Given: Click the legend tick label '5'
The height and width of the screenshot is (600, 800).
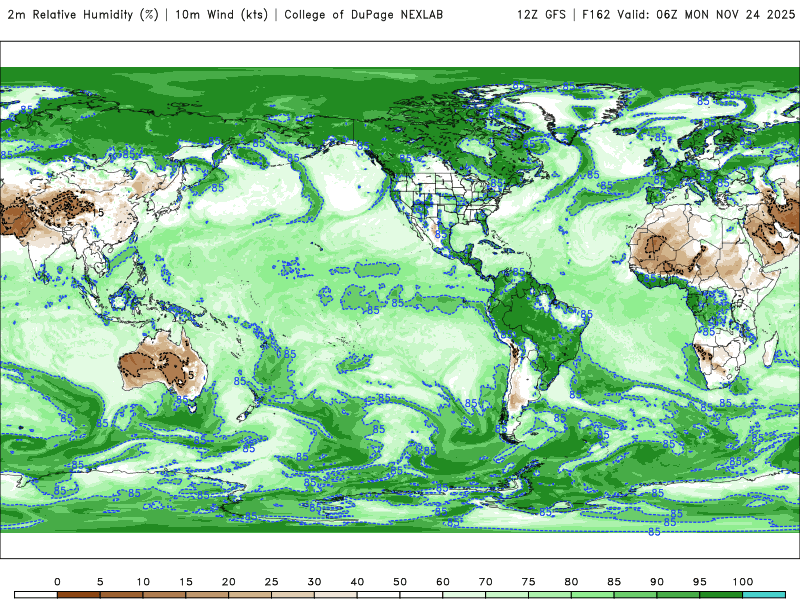Looking at the screenshot, I should 100,582.
